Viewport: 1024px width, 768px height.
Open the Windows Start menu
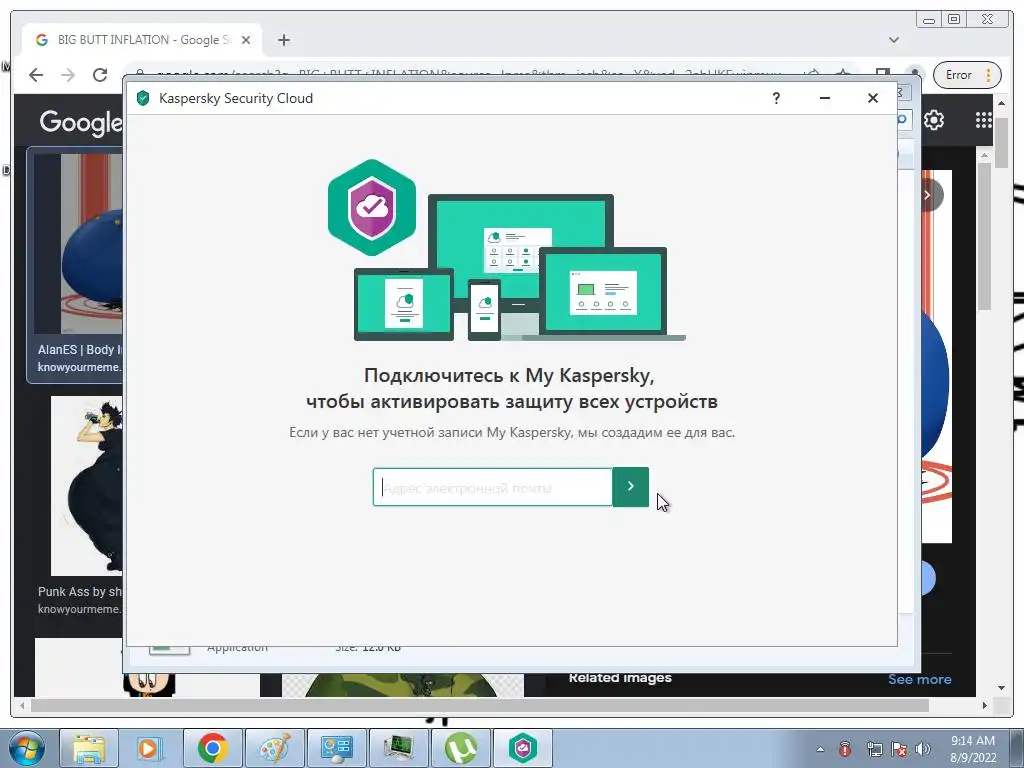tap(27, 749)
